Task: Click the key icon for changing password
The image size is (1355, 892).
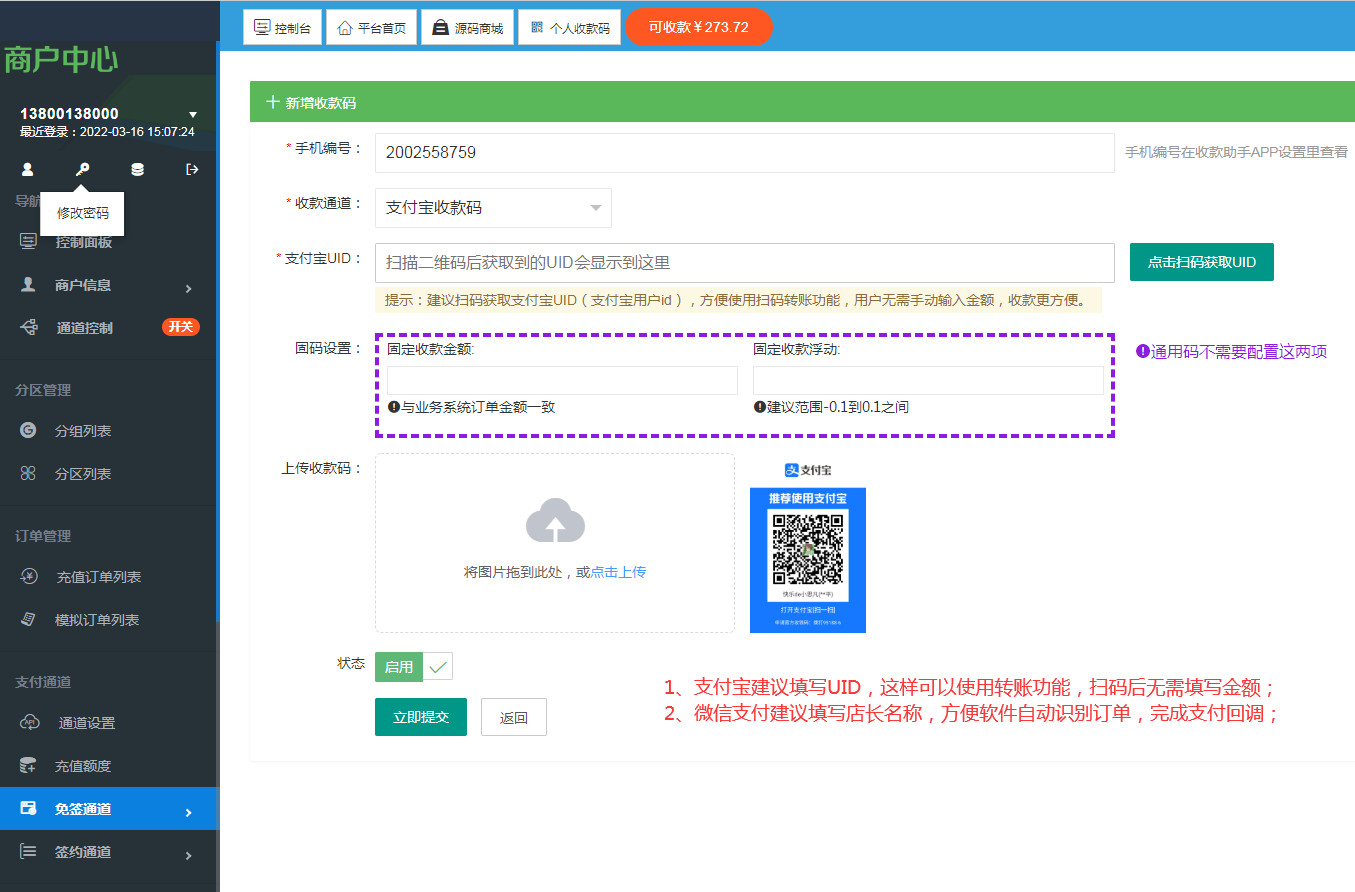Action: tap(82, 170)
